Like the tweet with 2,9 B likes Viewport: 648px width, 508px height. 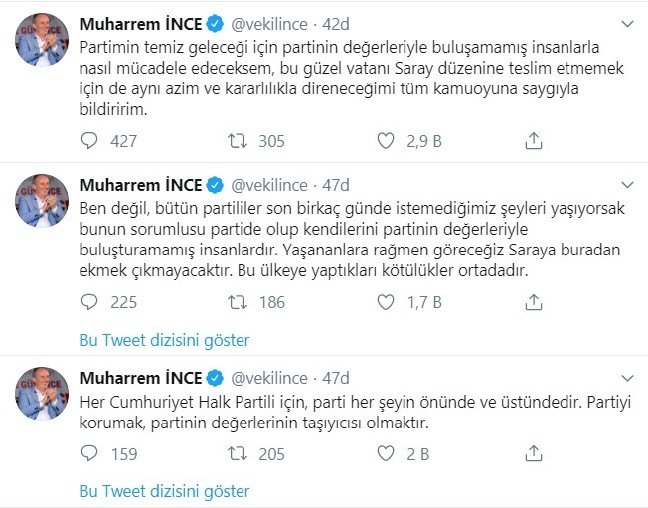coord(386,140)
